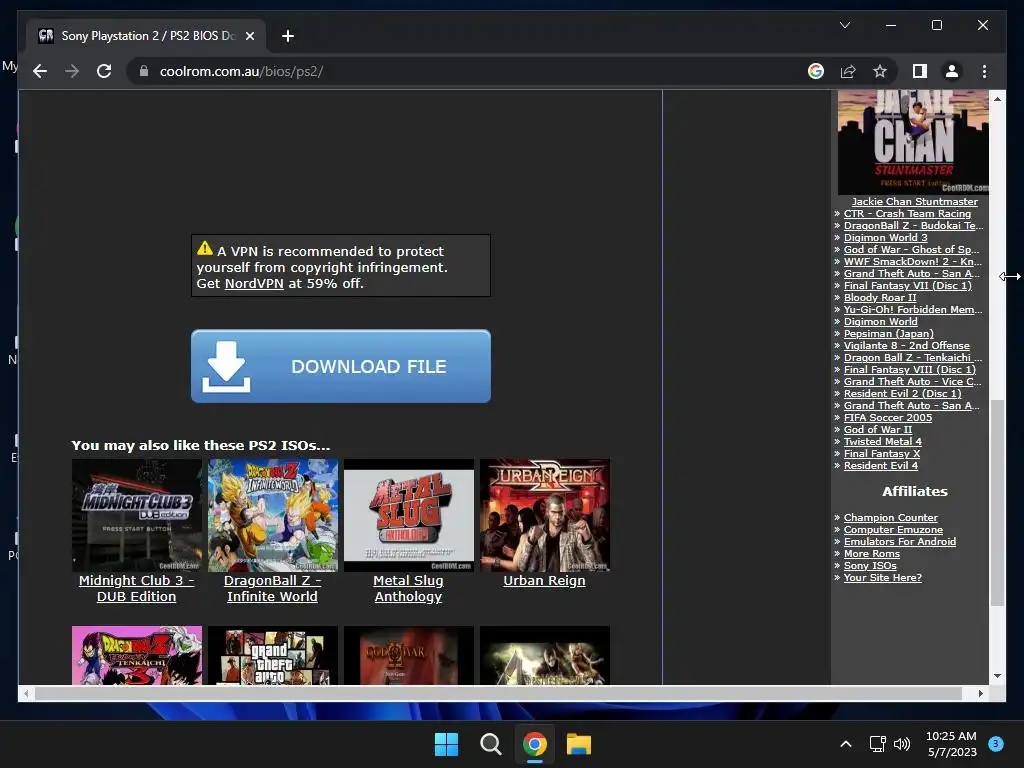1024x768 pixels.
Task: Click the vertical scrollbar down arrow
Action: pos(997,677)
